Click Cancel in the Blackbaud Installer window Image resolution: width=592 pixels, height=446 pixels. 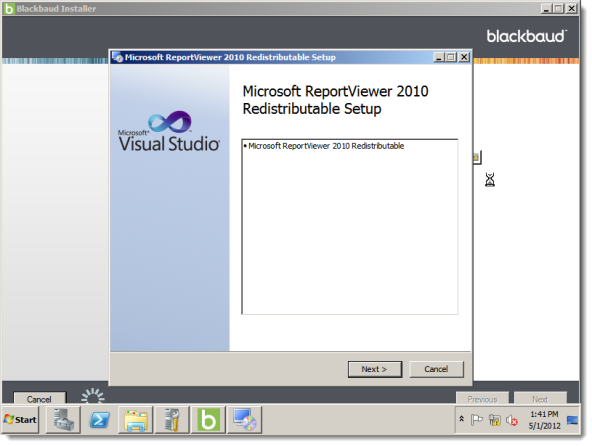pyautogui.click(x=39, y=398)
